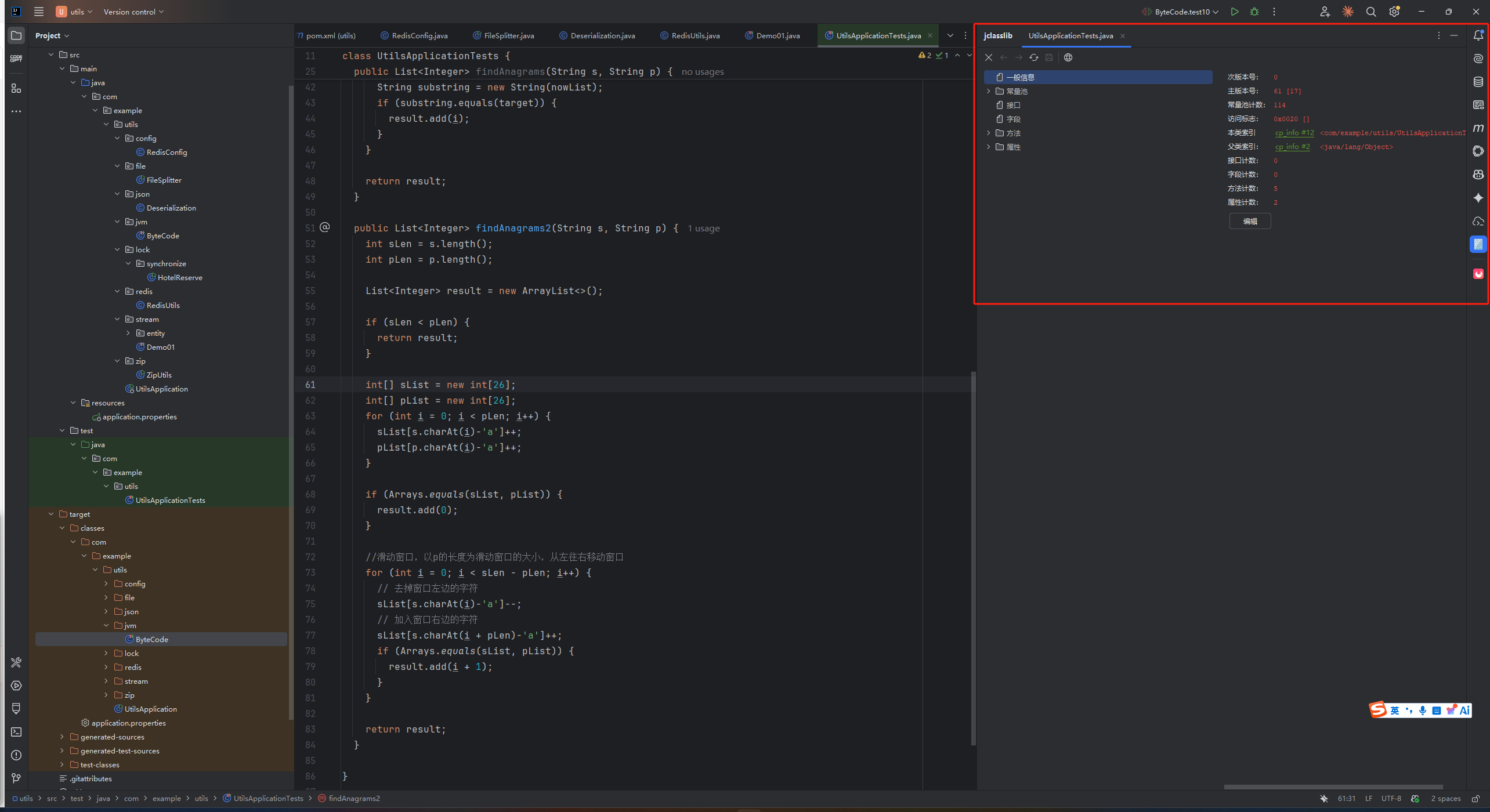Expand the test-classes folder
This screenshot has width=1490, height=812.
[62, 764]
